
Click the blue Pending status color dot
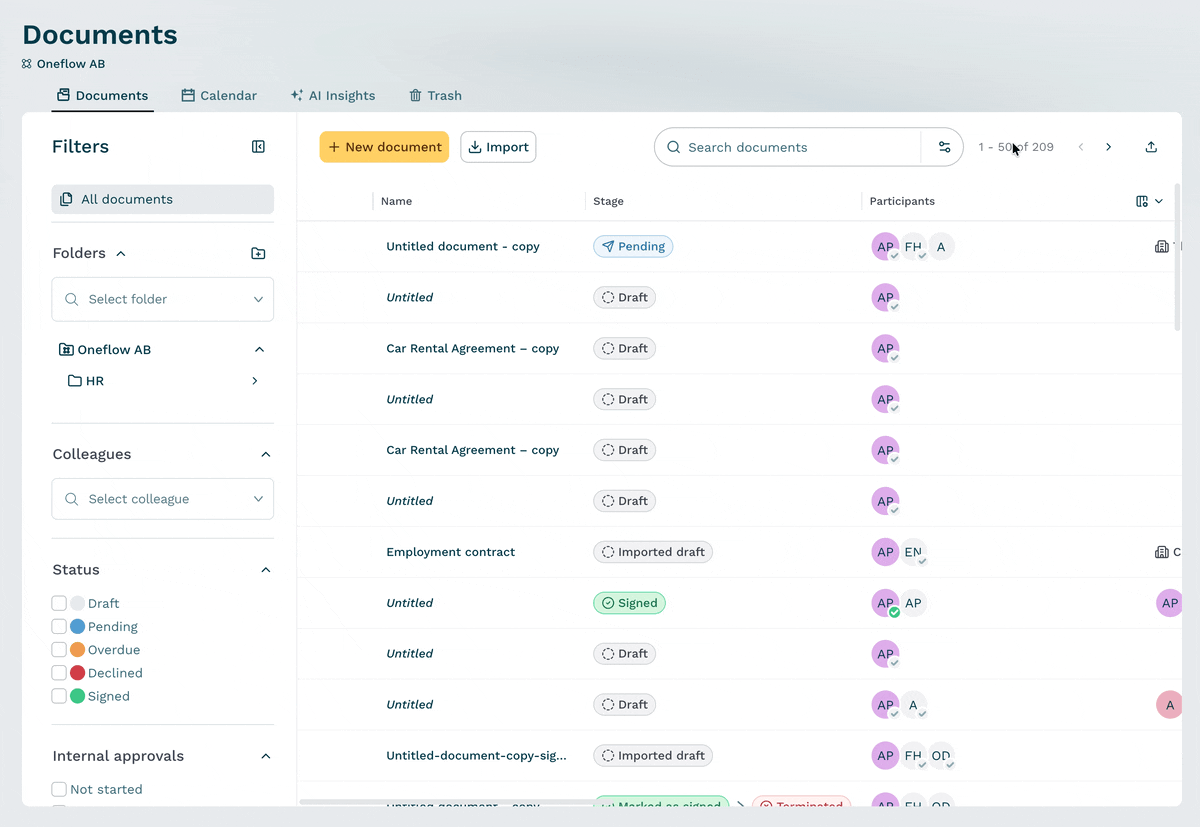point(78,627)
